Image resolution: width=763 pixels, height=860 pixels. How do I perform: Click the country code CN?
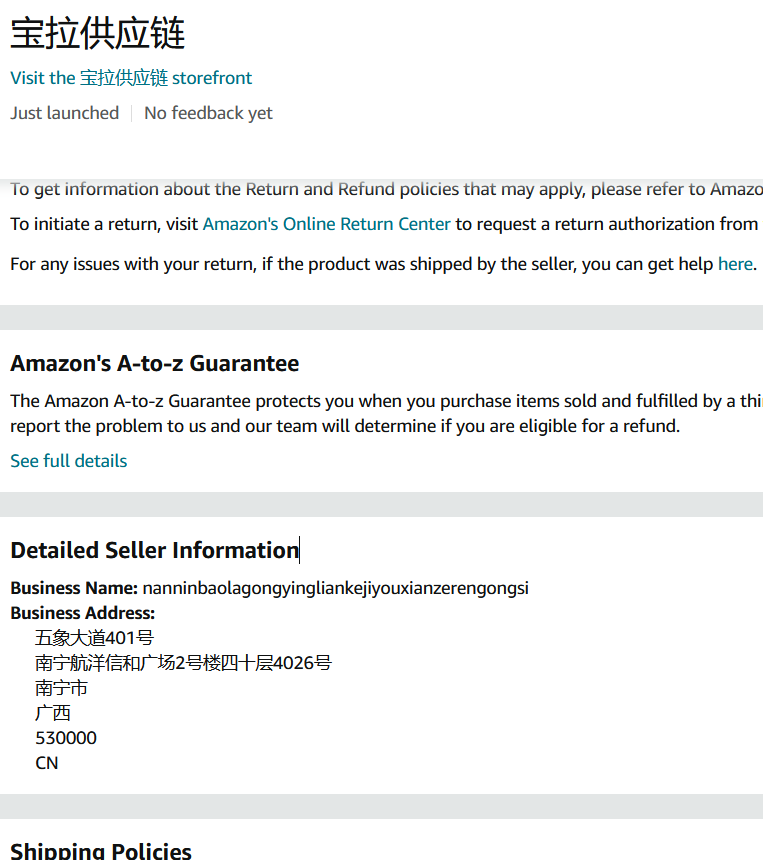pos(47,763)
